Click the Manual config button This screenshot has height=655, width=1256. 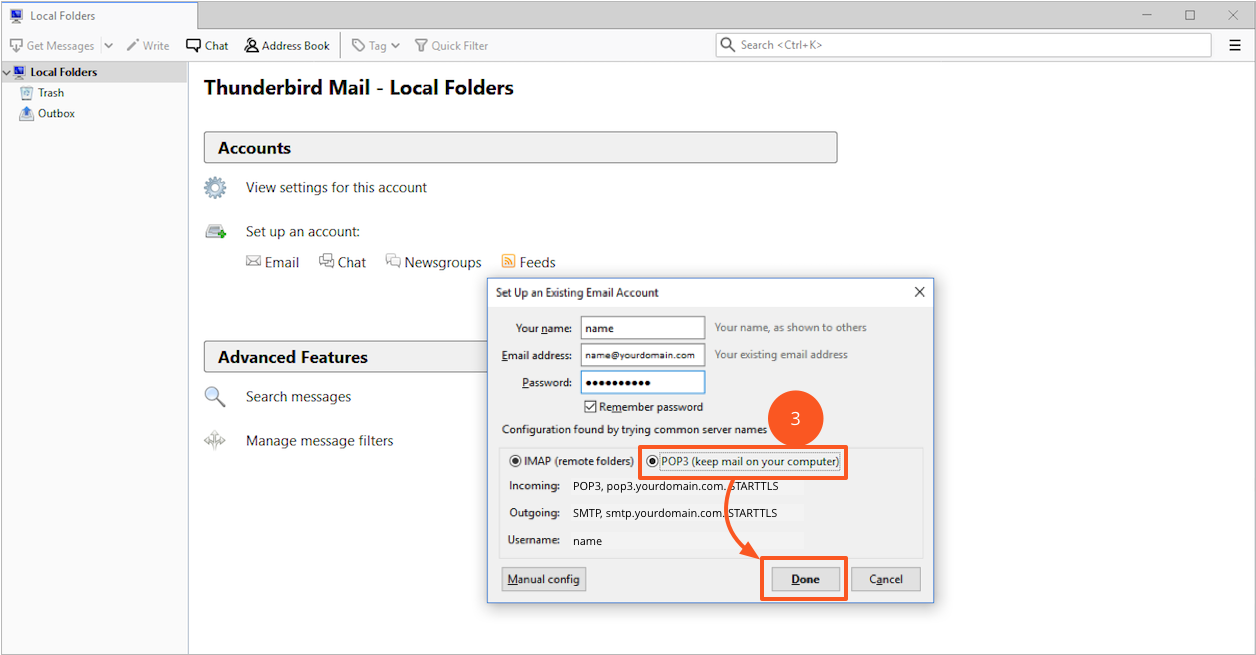[543, 579]
